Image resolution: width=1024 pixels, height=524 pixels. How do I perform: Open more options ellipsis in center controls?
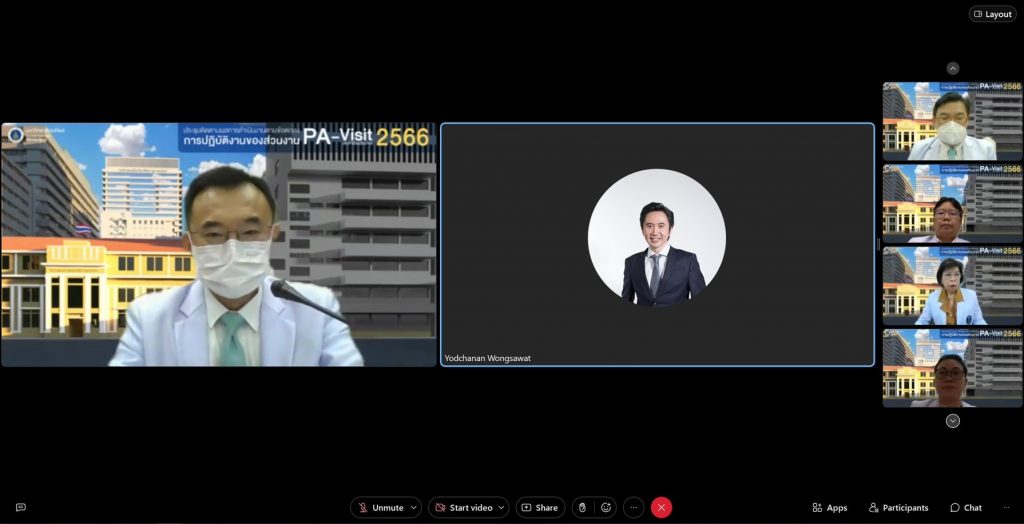point(633,508)
